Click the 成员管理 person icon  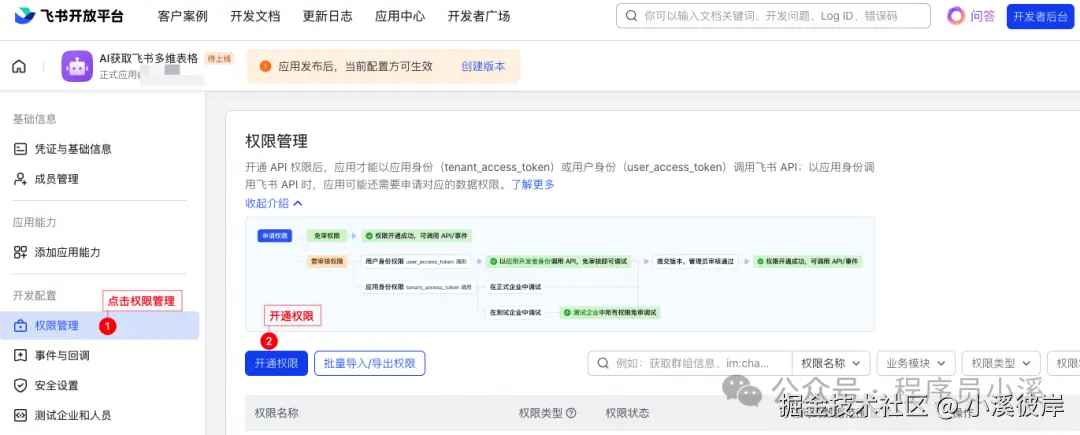coord(20,179)
